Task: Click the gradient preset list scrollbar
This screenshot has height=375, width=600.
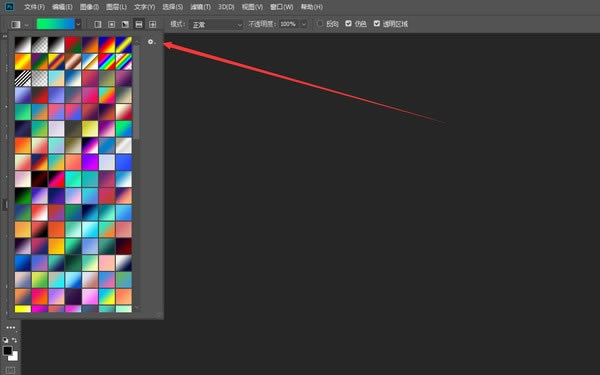Action: coord(137,92)
